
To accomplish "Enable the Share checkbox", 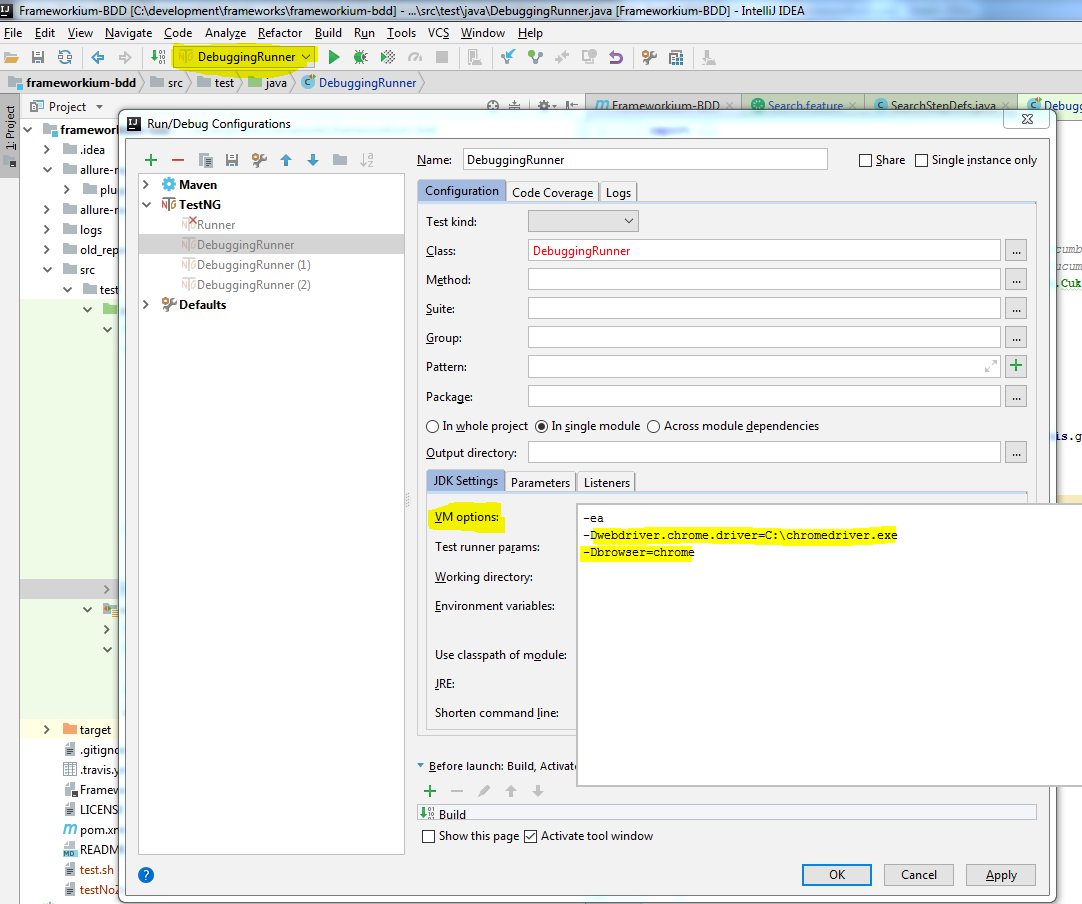I will [865, 160].
